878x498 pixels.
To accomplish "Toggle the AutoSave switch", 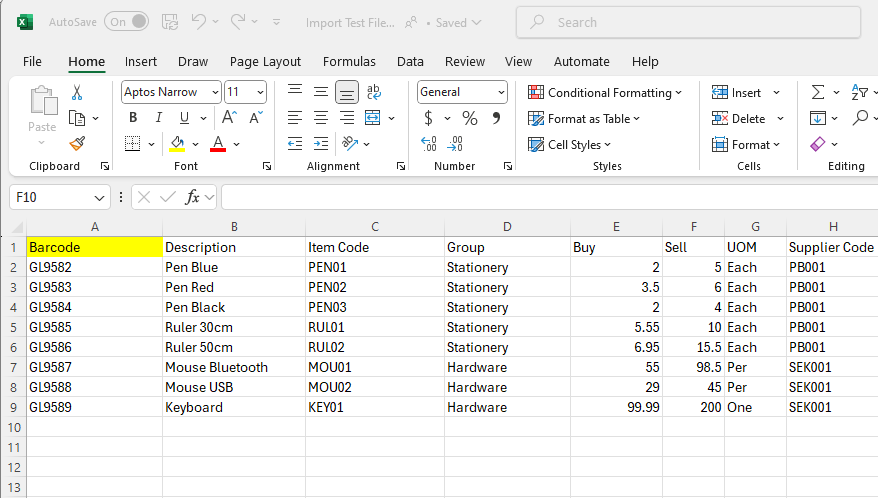I will coord(126,22).
